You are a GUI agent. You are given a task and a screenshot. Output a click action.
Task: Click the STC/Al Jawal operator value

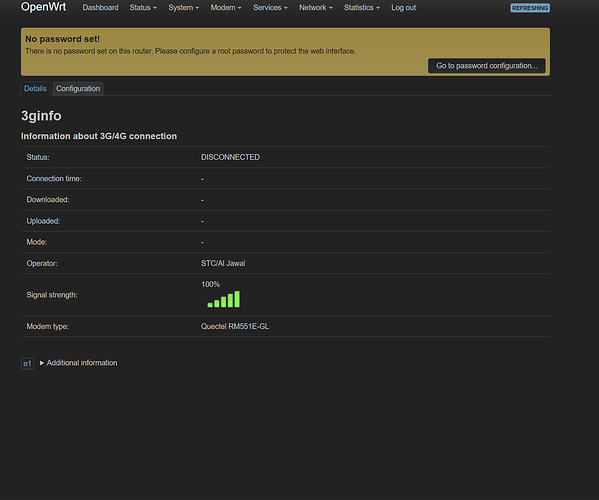point(223,263)
